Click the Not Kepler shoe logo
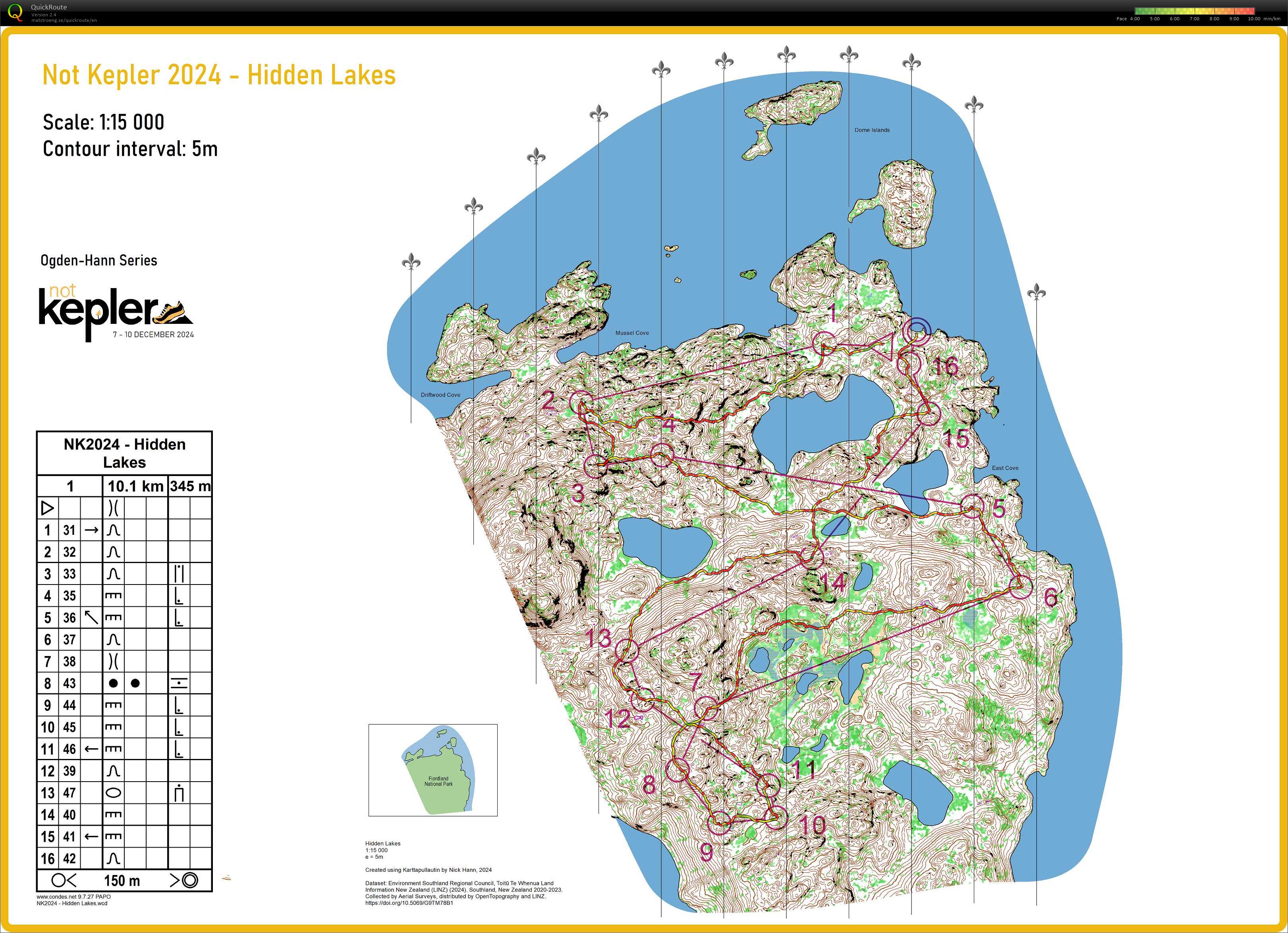Image resolution: width=1288 pixels, height=933 pixels. tap(116, 314)
